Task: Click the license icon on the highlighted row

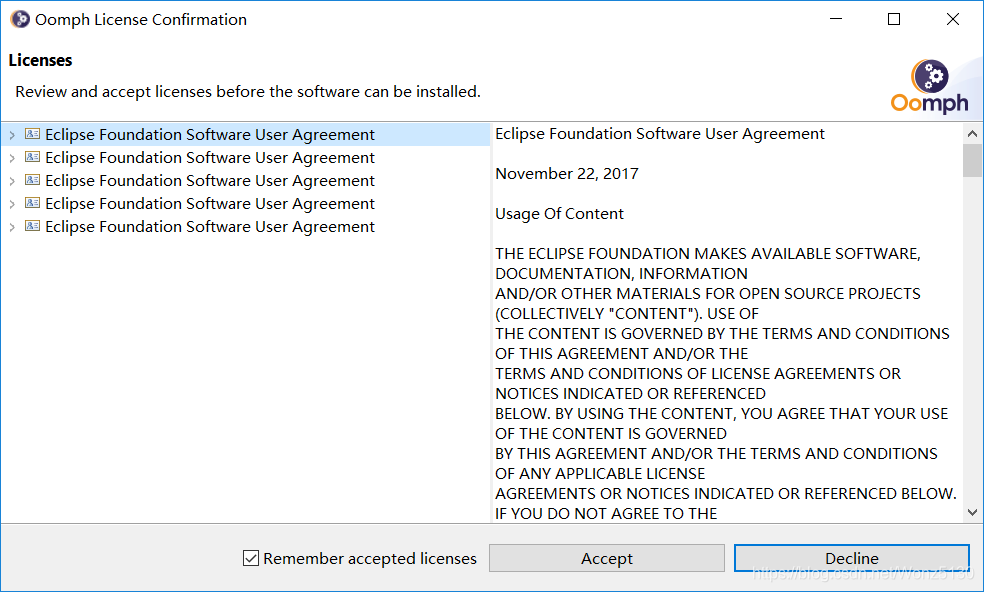Action: 32,134
